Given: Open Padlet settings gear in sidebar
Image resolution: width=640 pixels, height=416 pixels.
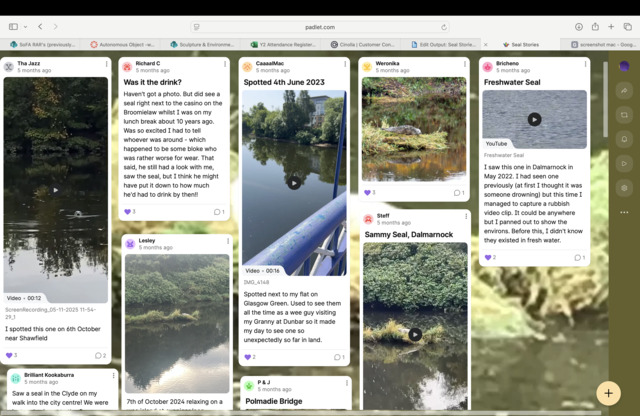Looking at the screenshot, I should [624, 188].
